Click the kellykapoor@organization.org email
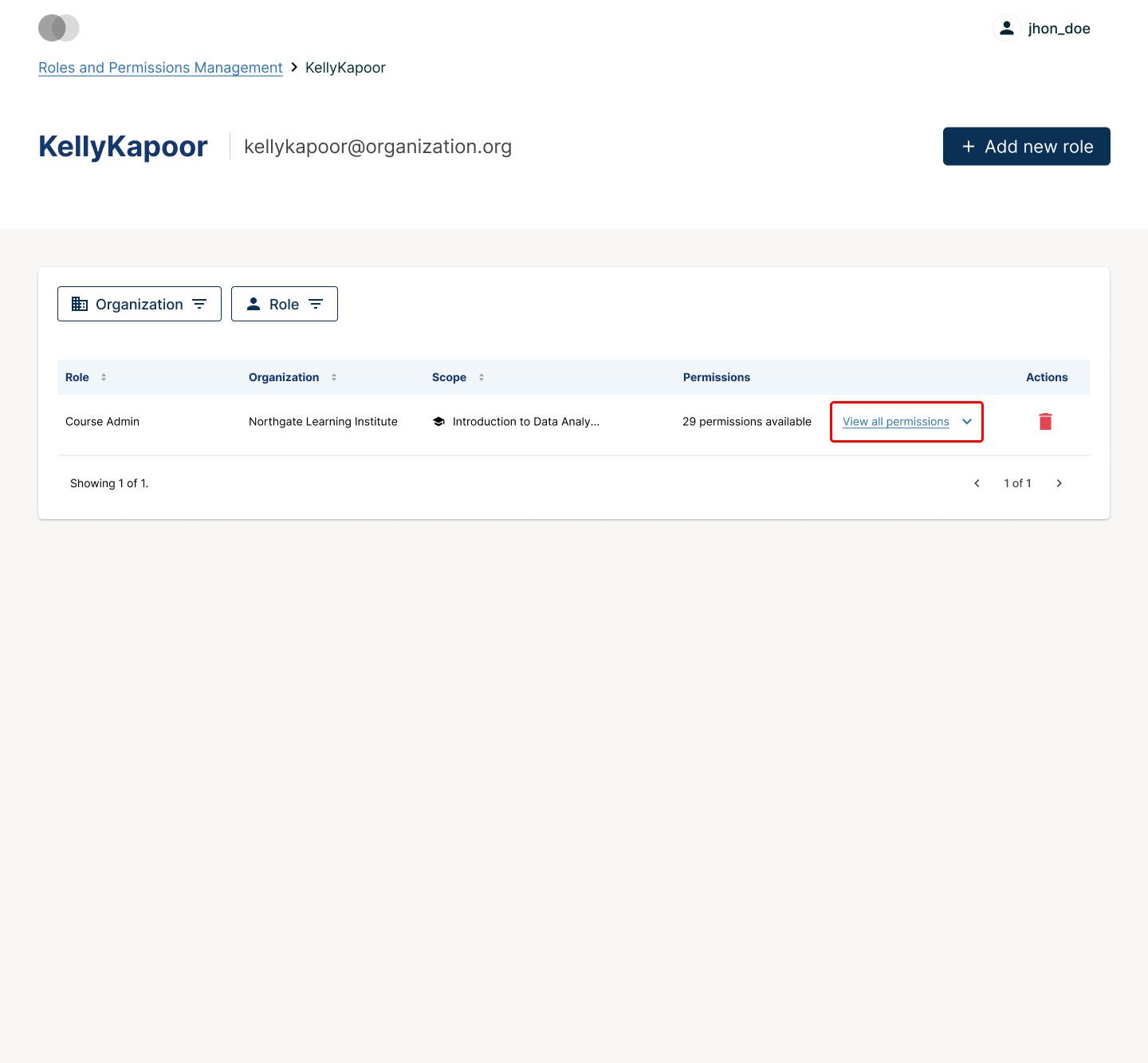 (378, 147)
